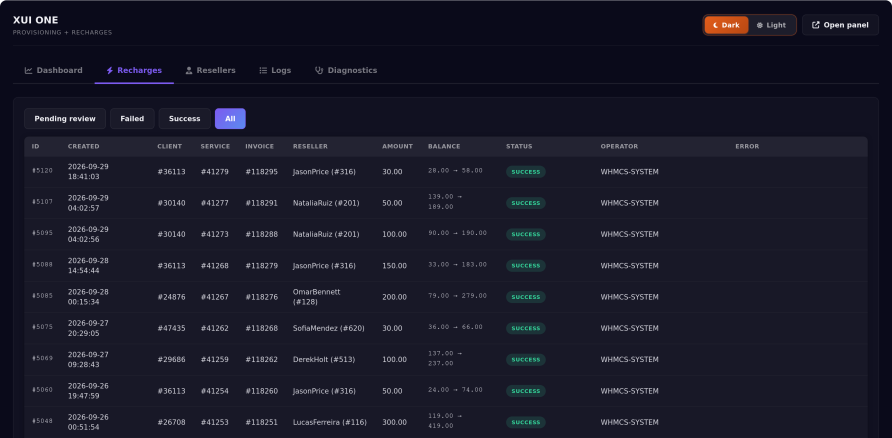Filter recharges by Pending review
The width and height of the screenshot is (892, 438).
65,119
